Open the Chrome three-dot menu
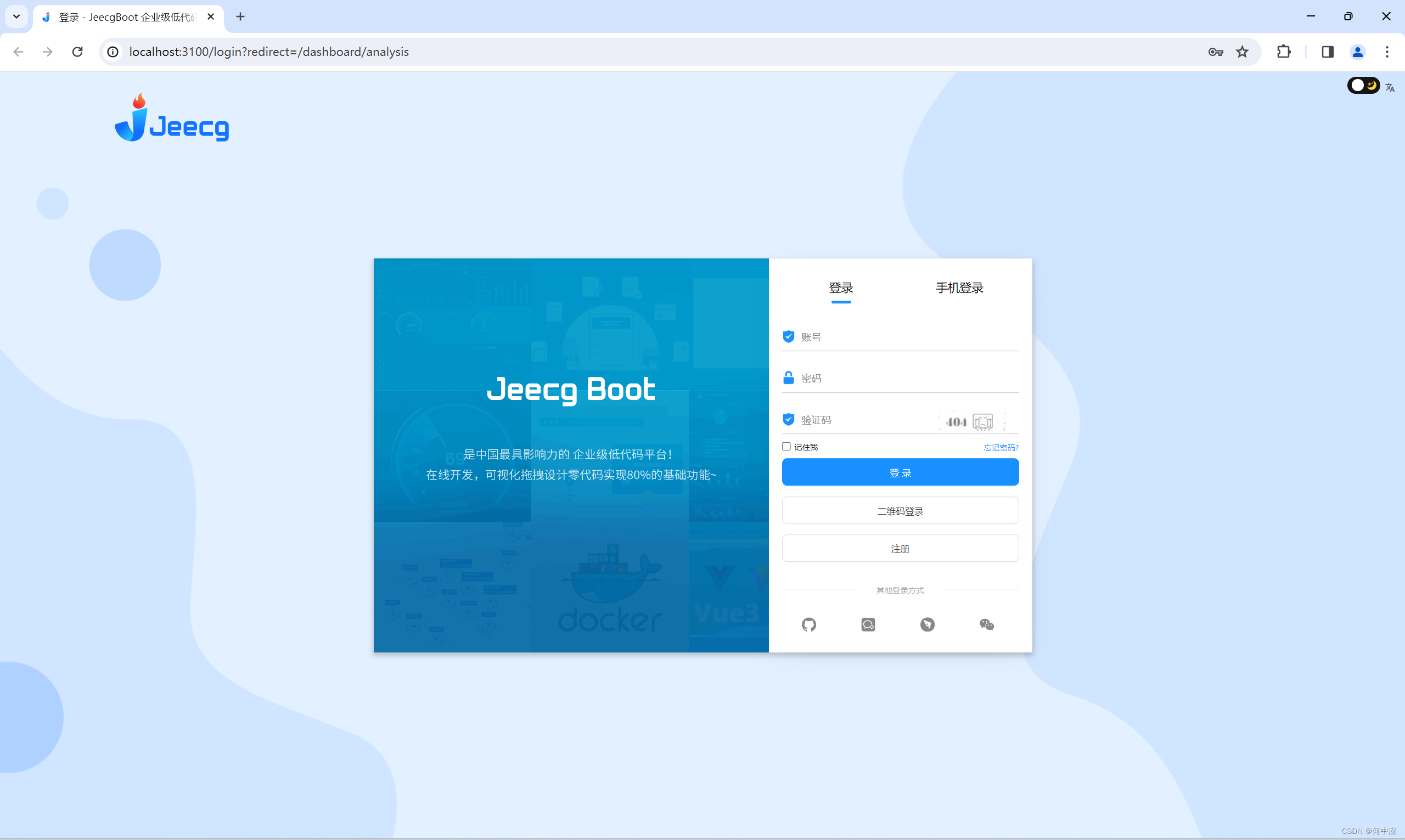This screenshot has height=840, width=1405. (x=1387, y=52)
